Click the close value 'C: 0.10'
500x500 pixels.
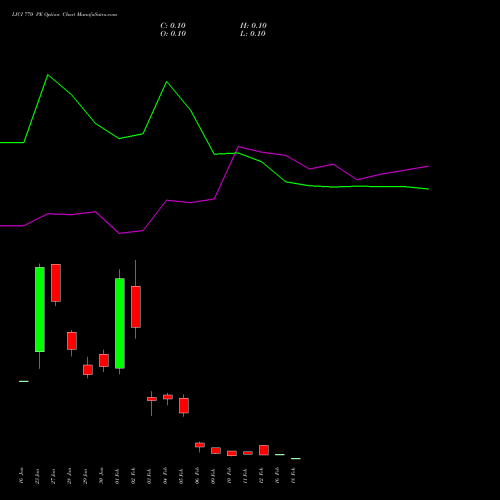click(173, 26)
